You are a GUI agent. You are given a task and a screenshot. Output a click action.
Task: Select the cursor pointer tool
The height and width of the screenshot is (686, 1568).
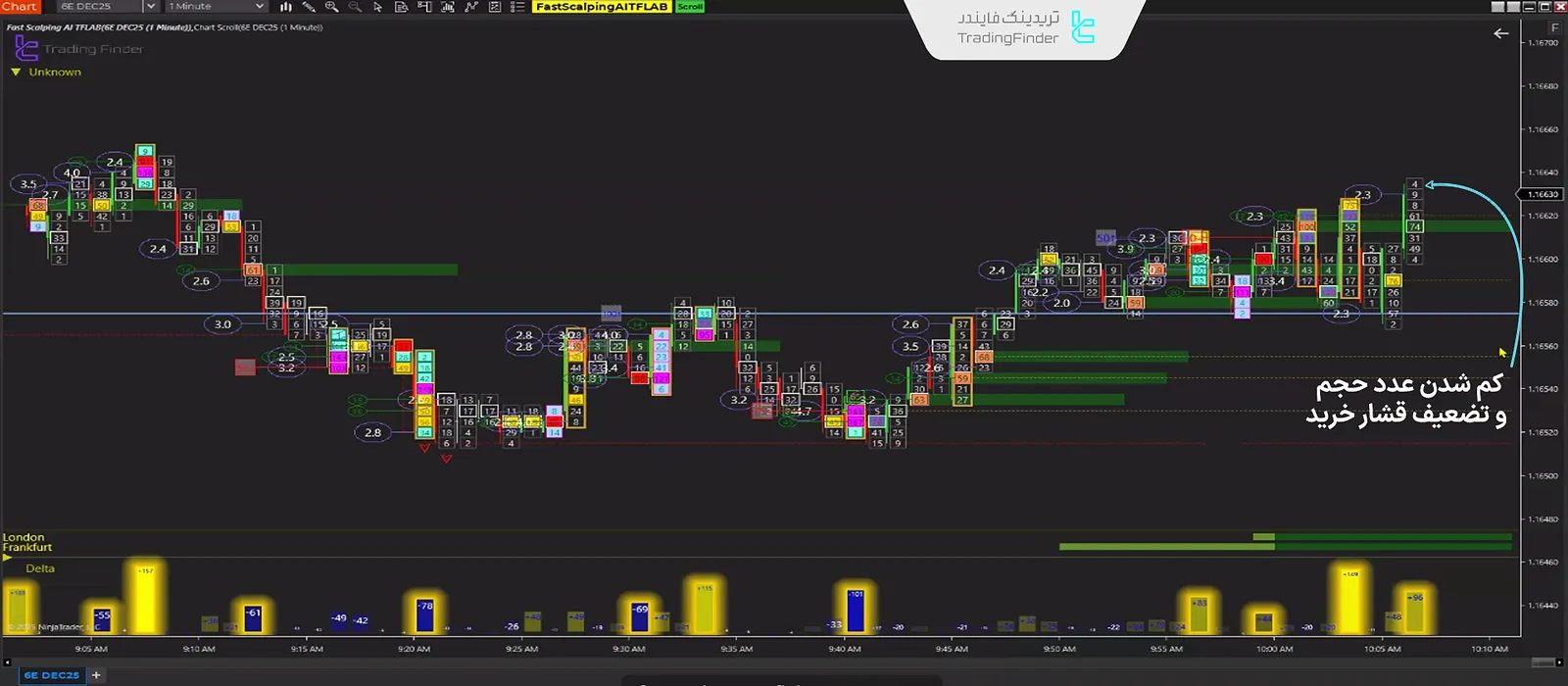point(378,7)
